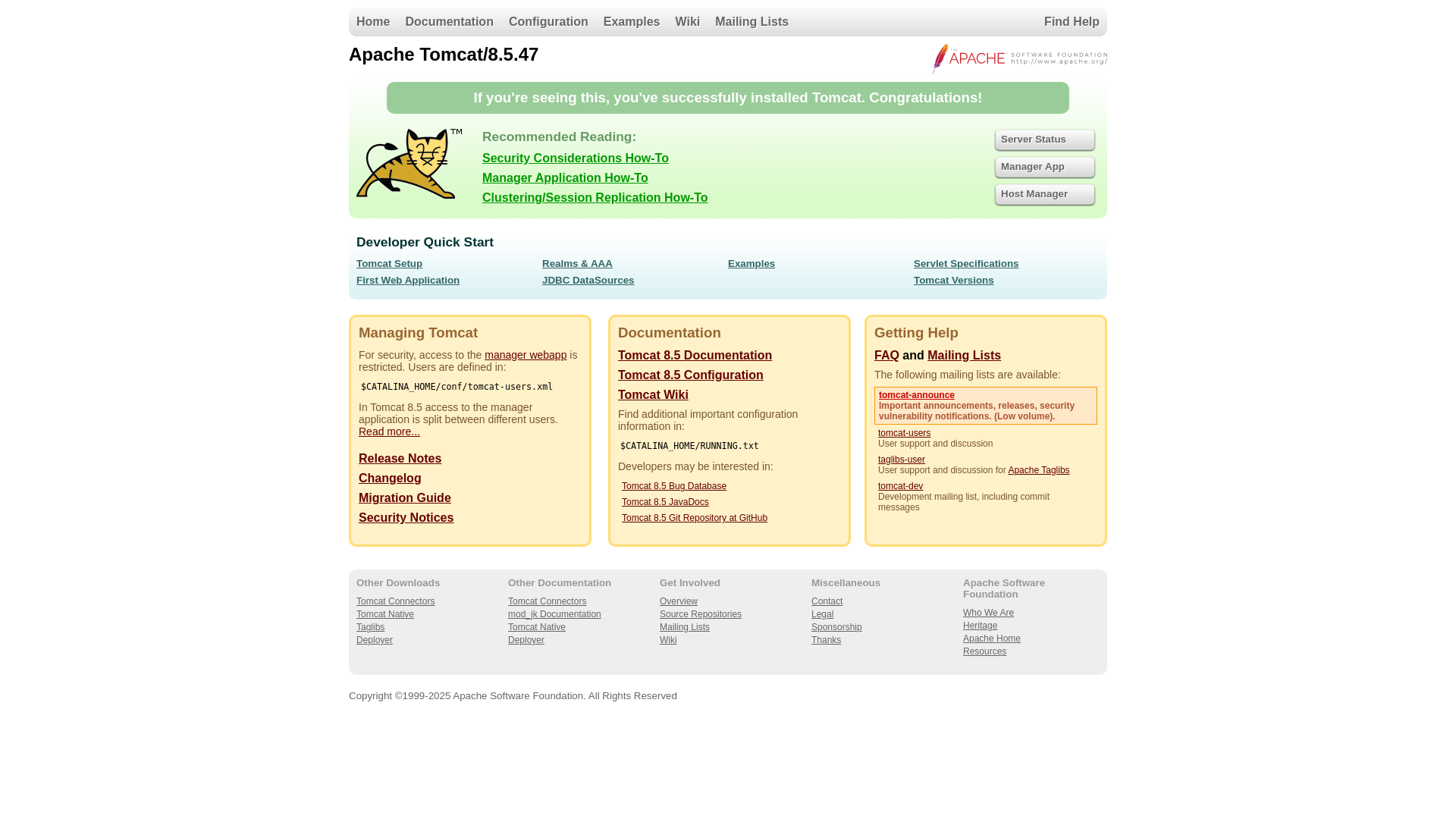Open the Sponsorship link
The height and width of the screenshot is (819, 1456).
point(836,627)
